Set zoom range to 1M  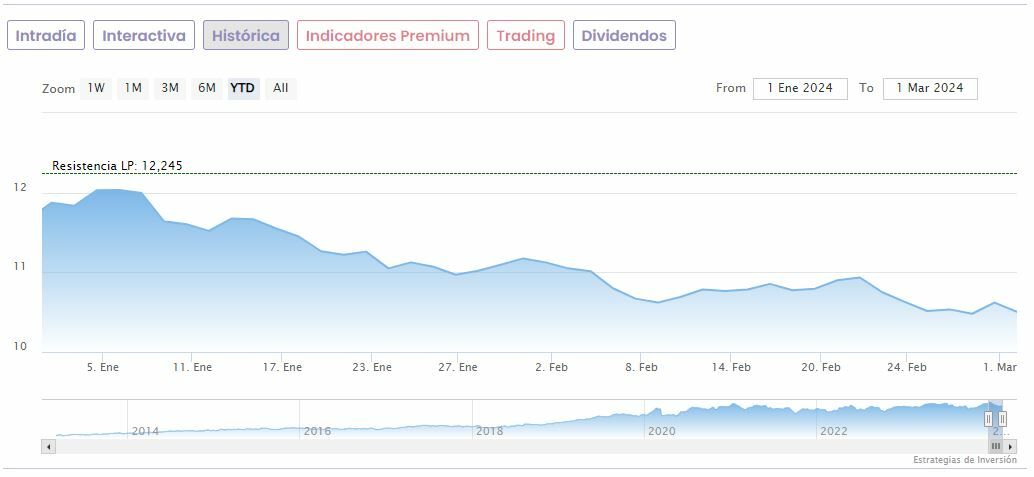(133, 88)
